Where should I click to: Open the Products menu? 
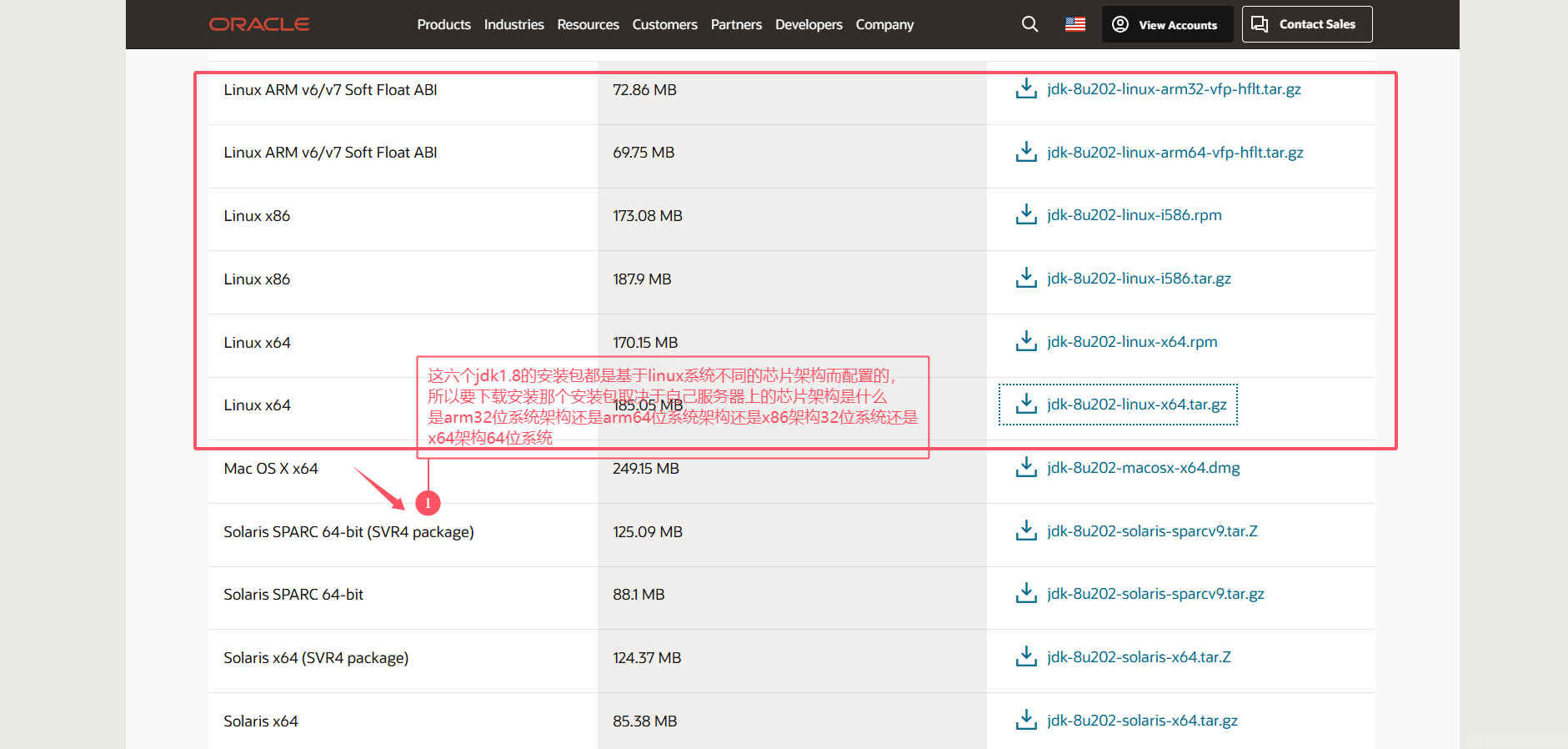coord(443,24)
